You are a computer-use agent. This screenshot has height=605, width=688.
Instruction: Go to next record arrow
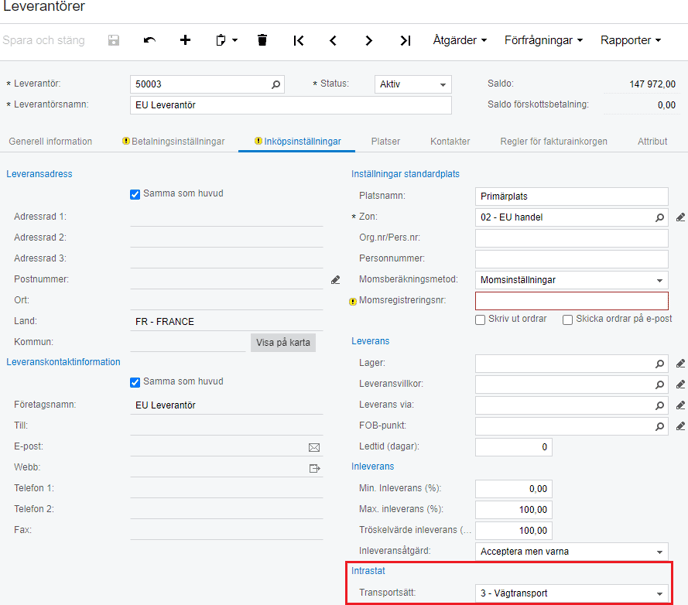tap(369, 41)
